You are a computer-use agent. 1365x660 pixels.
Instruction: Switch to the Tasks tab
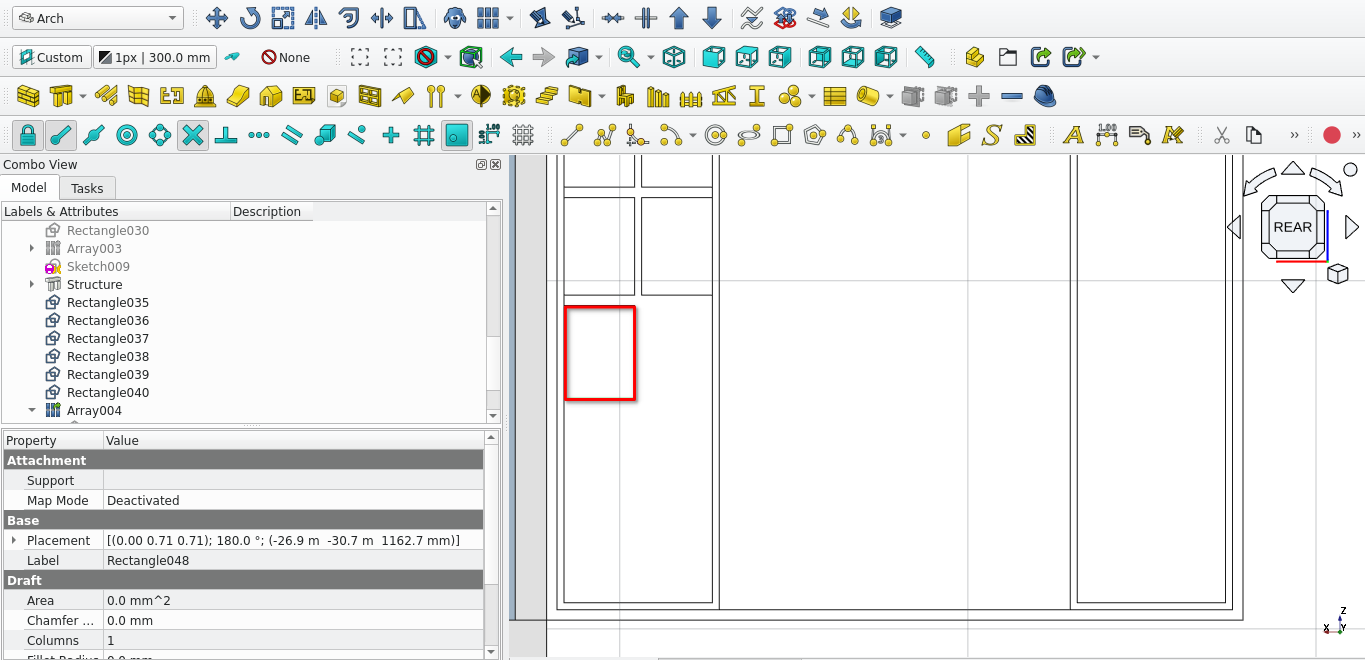click(x=87, y=188)
